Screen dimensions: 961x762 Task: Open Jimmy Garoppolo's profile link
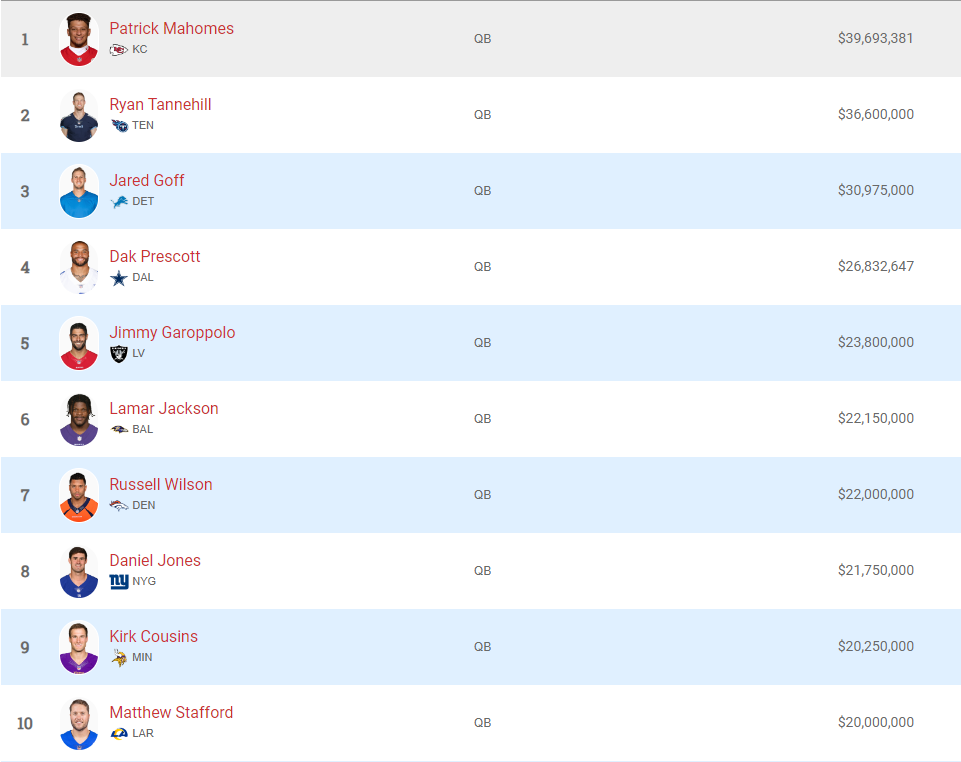point(172,333)
